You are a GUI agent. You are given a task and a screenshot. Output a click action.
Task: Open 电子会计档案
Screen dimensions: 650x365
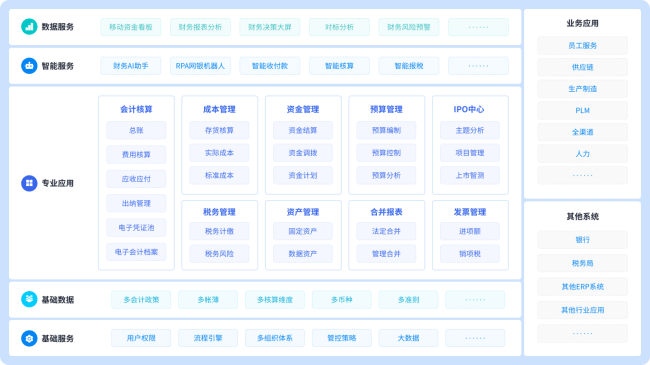[x=136, y=252]
